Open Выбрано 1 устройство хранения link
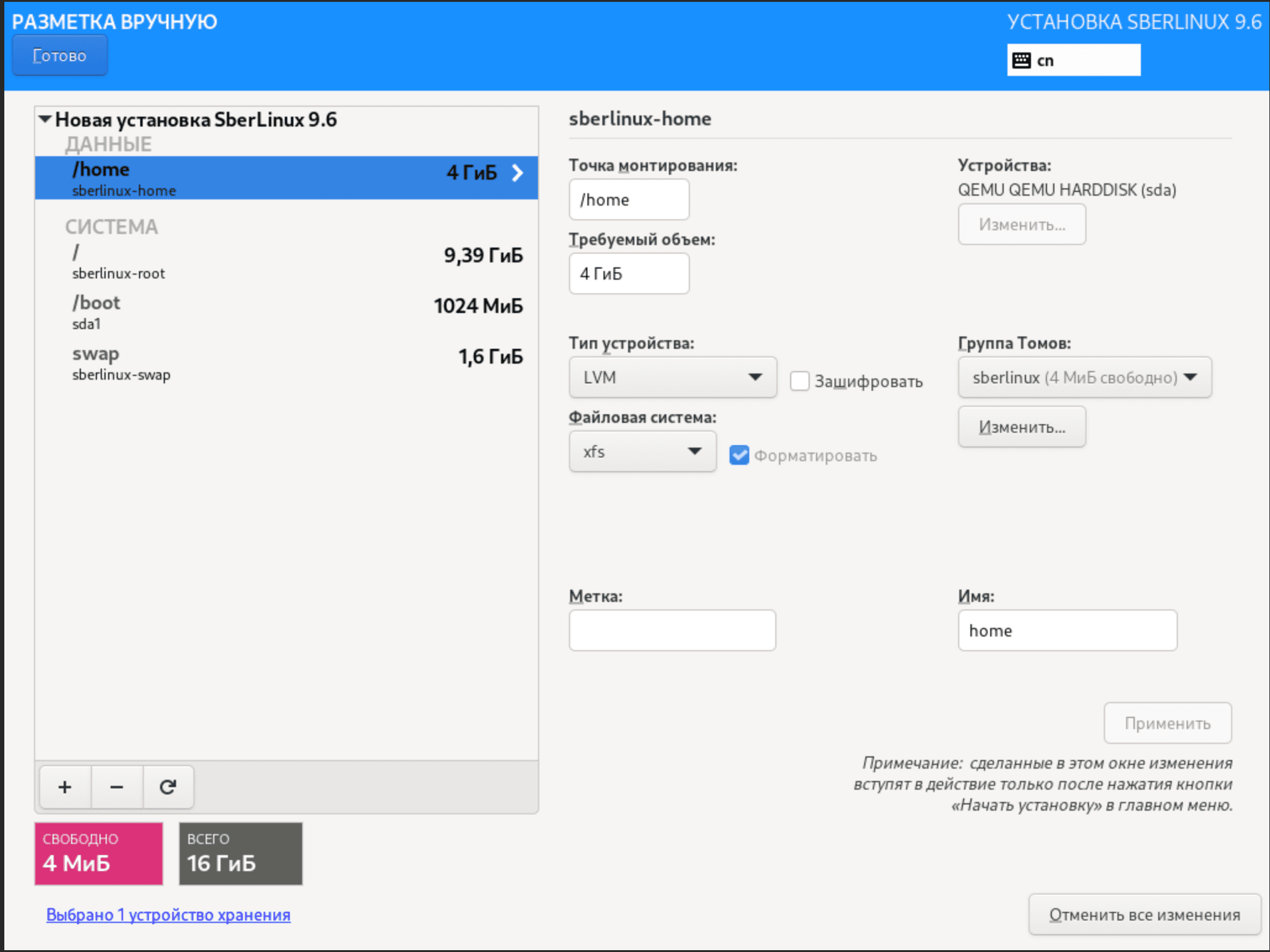The height and width of the screenshot is (952, 1270). tap(169, 914)
